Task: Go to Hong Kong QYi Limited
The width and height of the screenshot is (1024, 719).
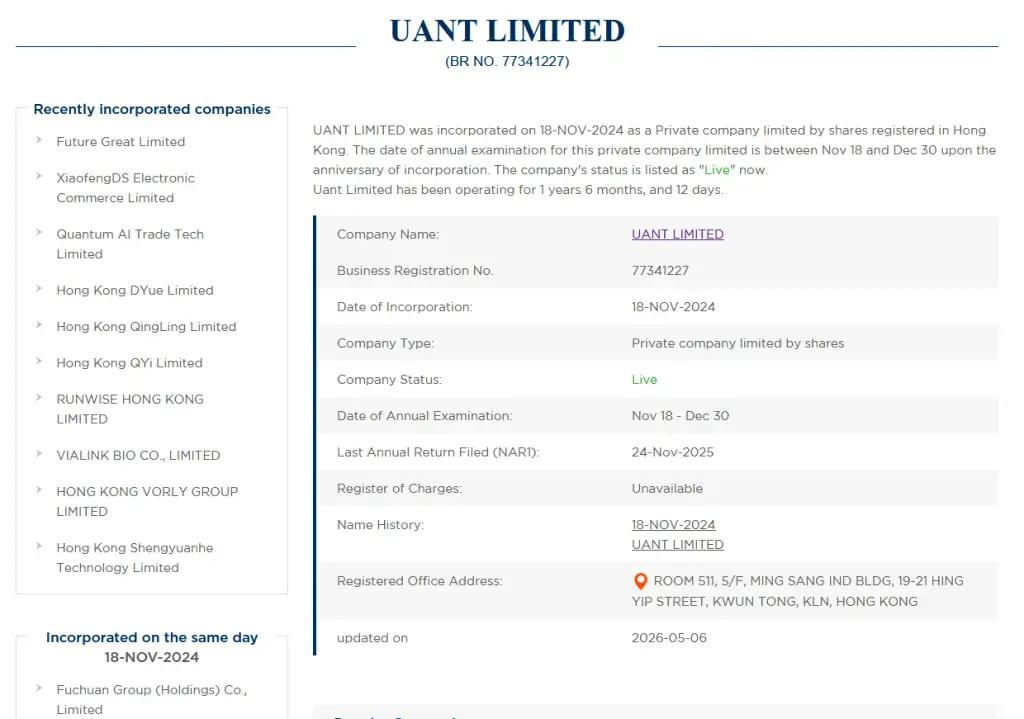Action: 129,363
